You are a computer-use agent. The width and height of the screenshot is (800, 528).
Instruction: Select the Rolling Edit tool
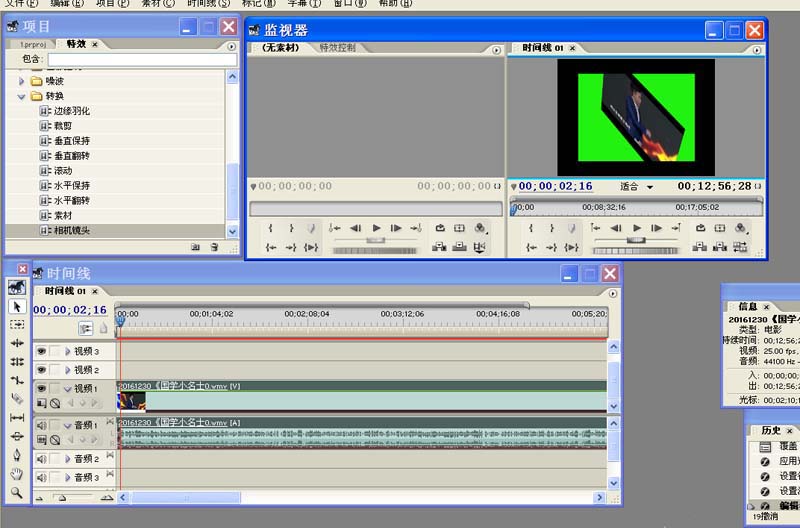point(17,362)
